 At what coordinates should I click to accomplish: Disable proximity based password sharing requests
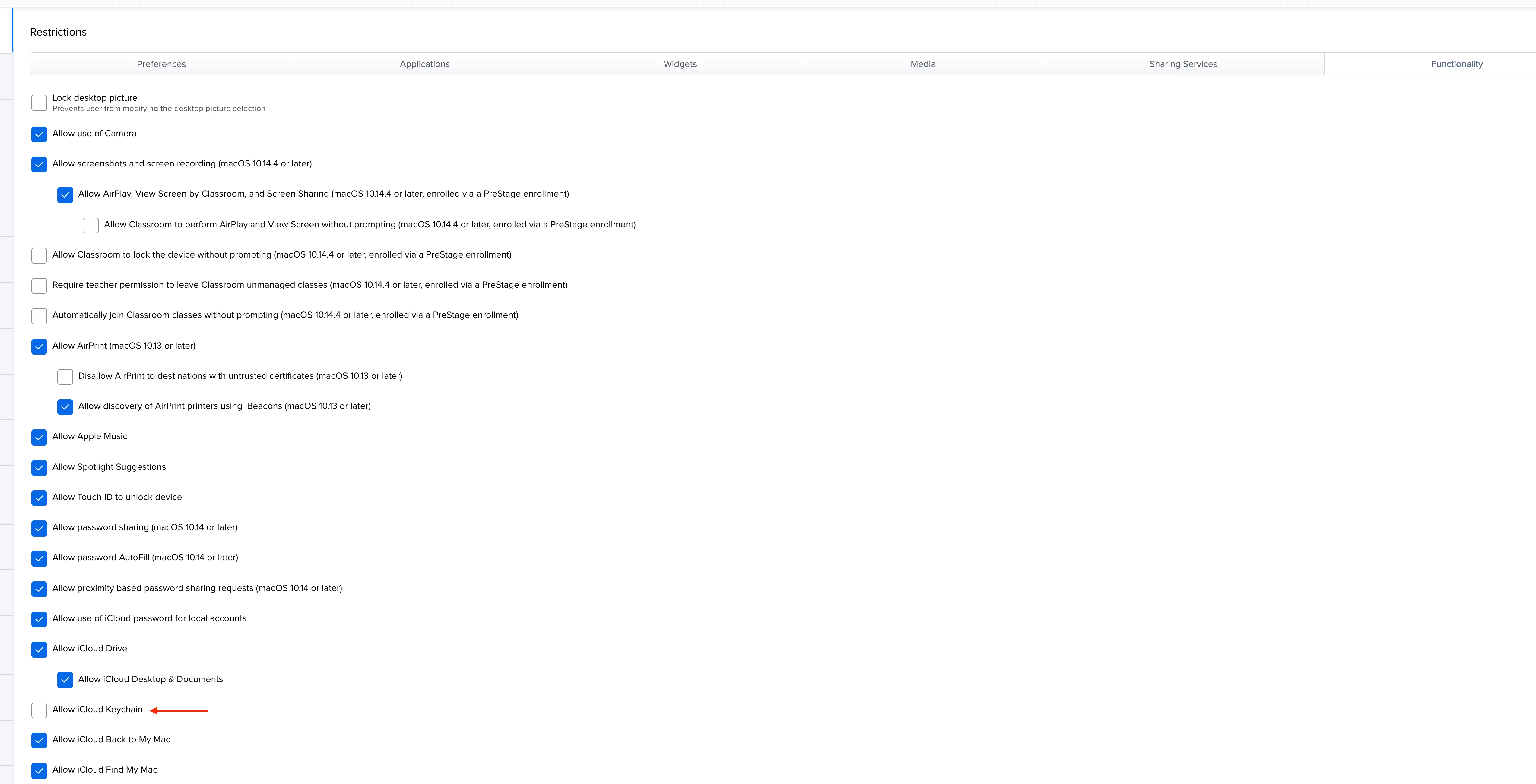click(x=39, y=589)
